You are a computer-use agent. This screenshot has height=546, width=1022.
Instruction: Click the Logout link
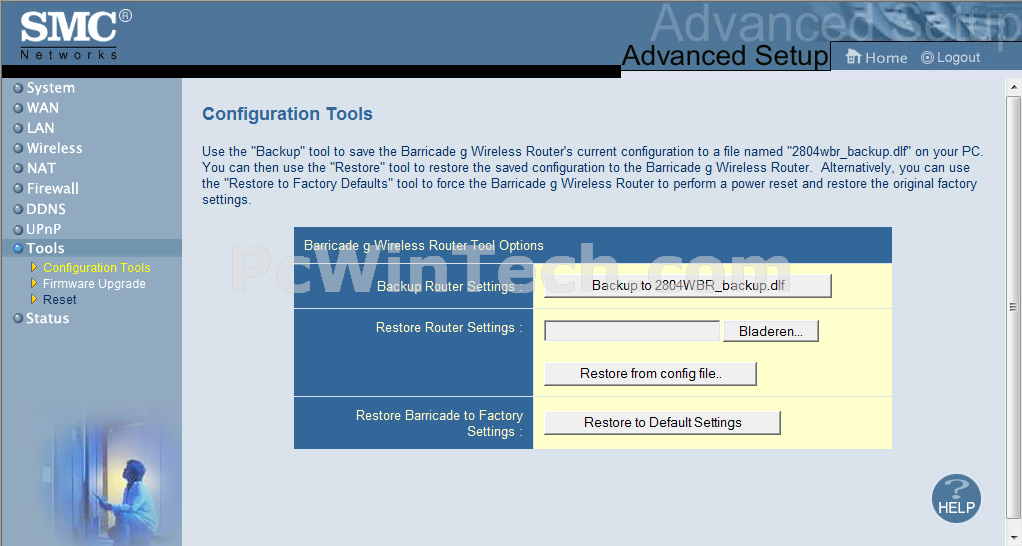pos(958,57)
